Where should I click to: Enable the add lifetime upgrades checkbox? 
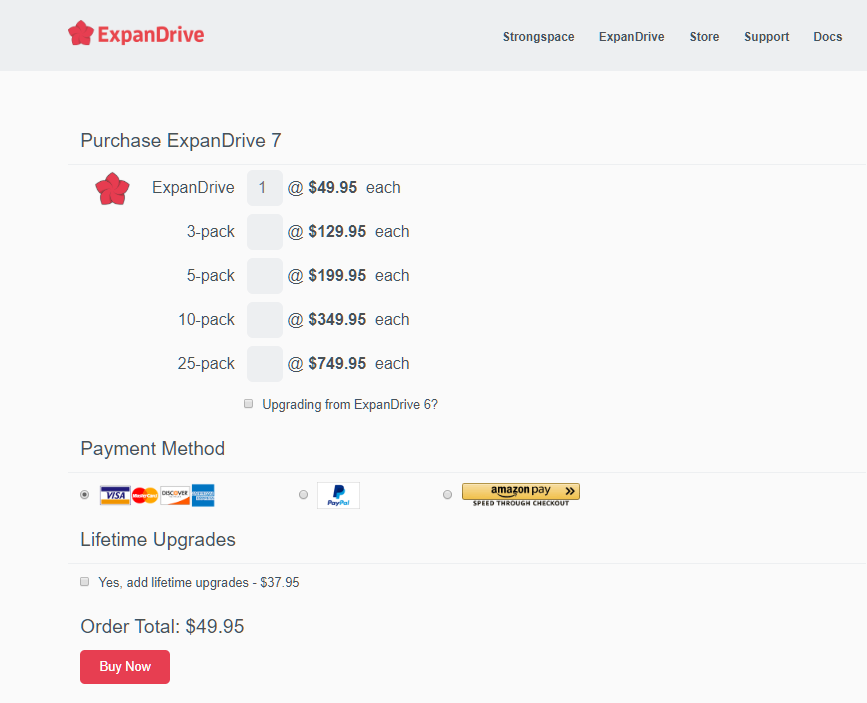coord(85,581)
